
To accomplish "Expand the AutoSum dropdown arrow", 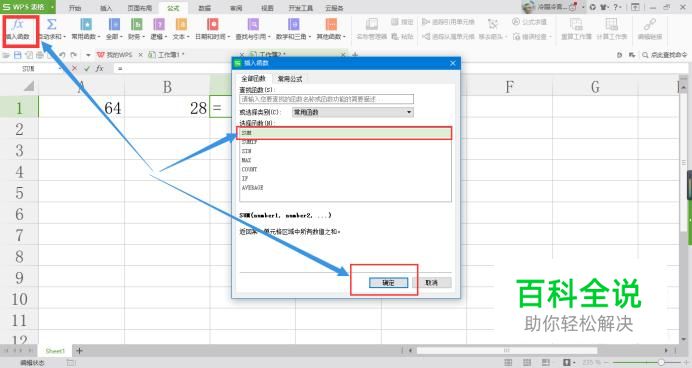I will point(64,37).
